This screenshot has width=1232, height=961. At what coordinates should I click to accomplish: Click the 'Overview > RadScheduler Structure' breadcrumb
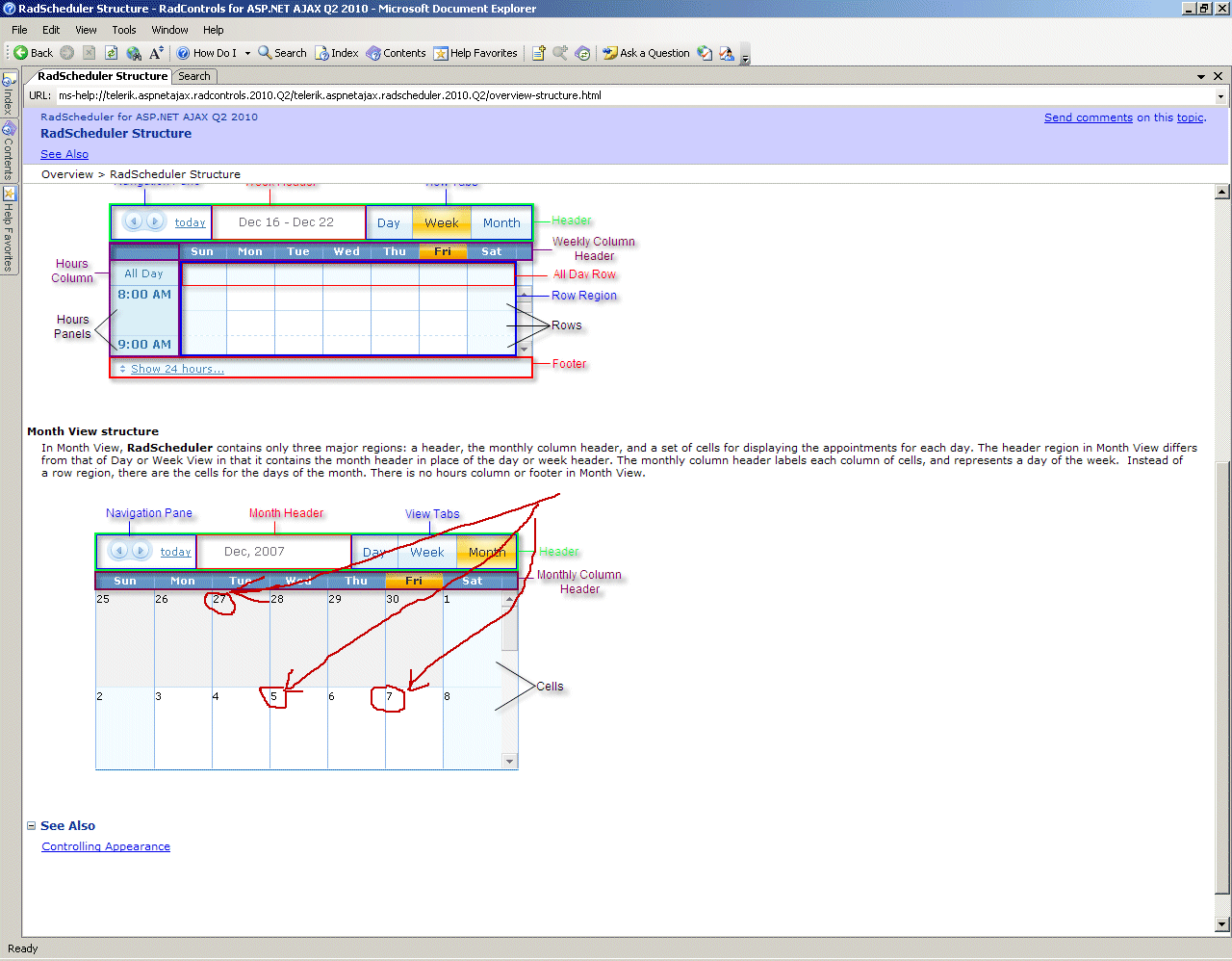click(x=141, y=174)
